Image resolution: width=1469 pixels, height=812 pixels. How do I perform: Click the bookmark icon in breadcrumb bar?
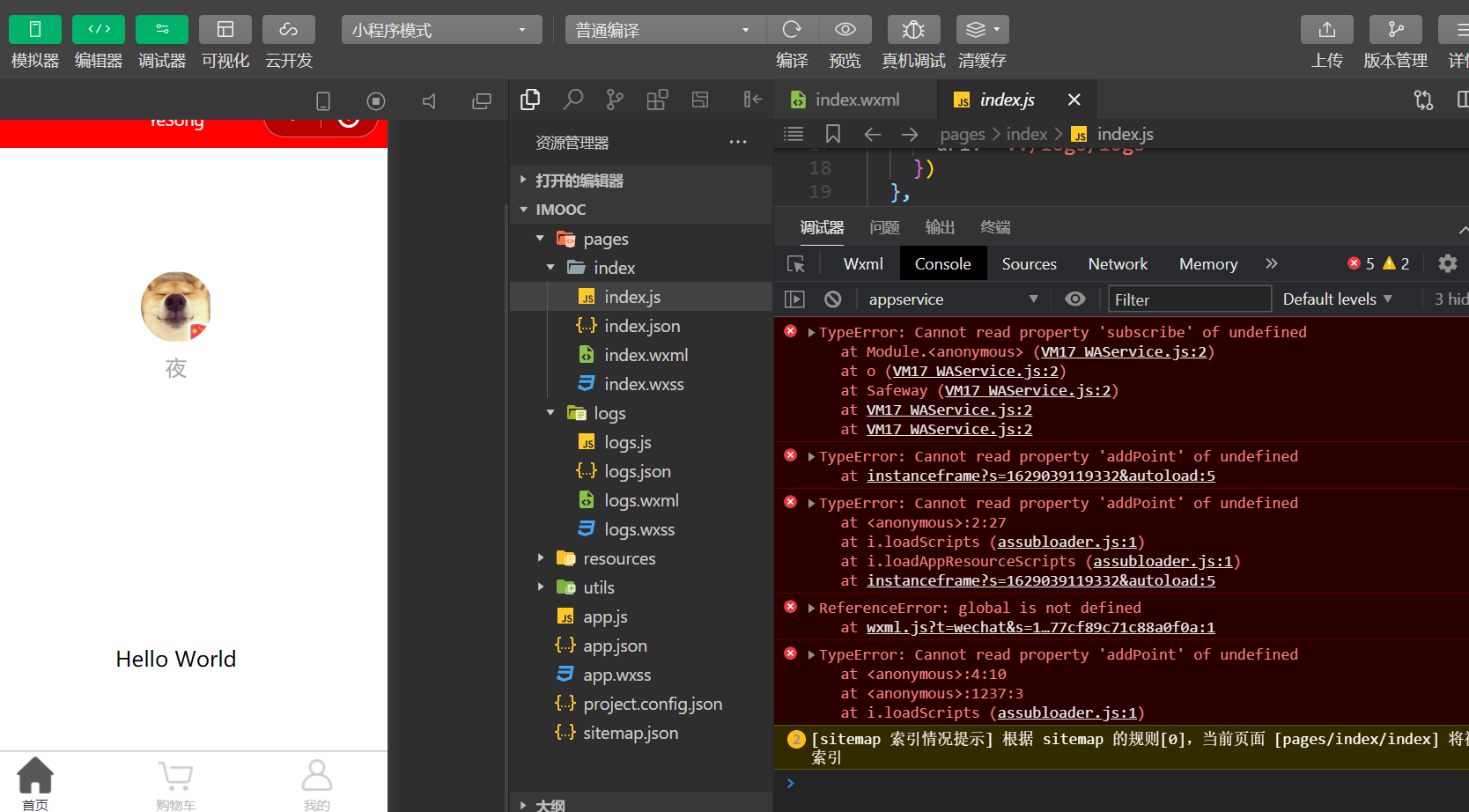[x=833, y=134]
